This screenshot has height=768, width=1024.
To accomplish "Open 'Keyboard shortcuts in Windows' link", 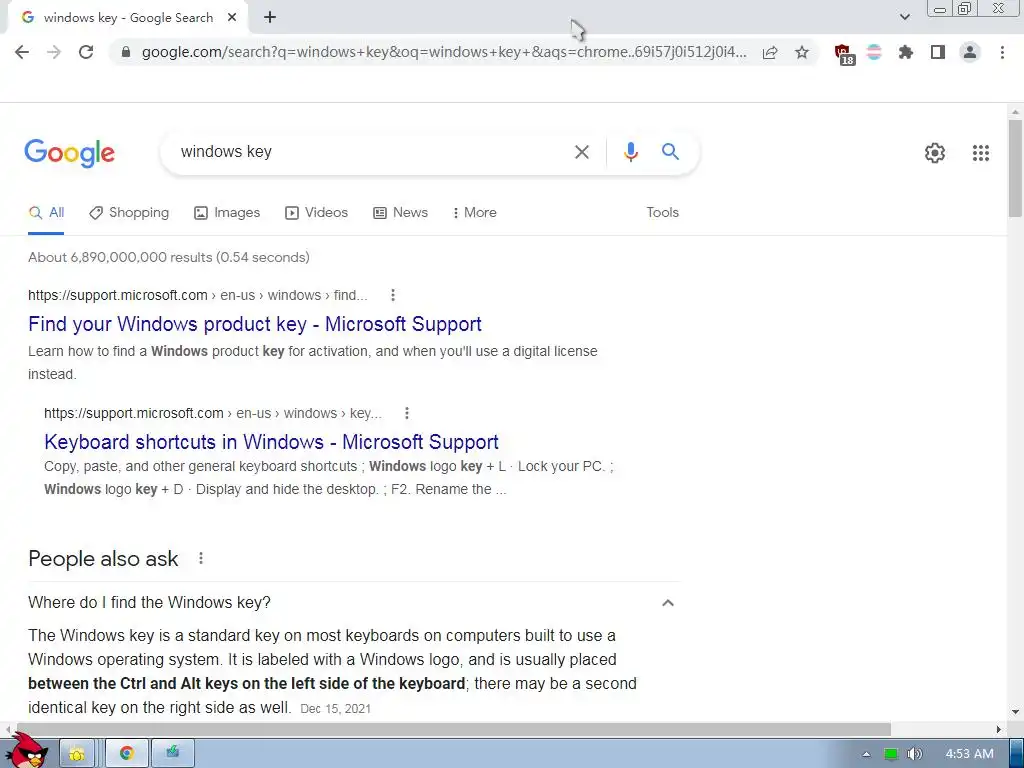I will (271, 442).
